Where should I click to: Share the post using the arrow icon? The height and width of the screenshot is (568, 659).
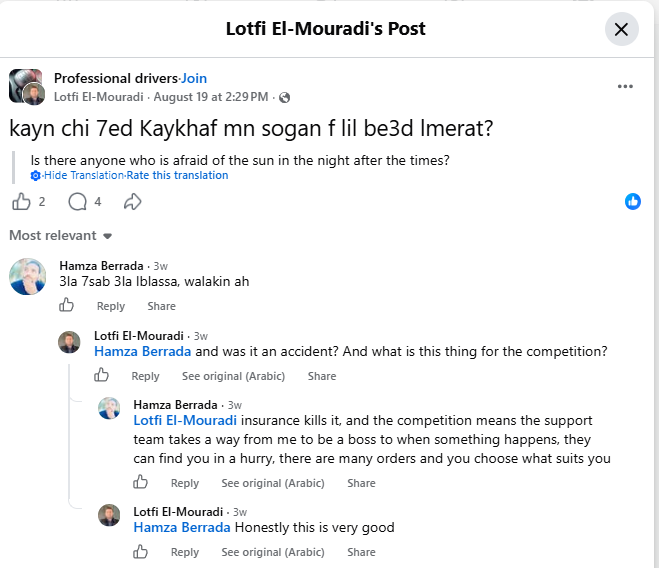(x=132, y=202)
